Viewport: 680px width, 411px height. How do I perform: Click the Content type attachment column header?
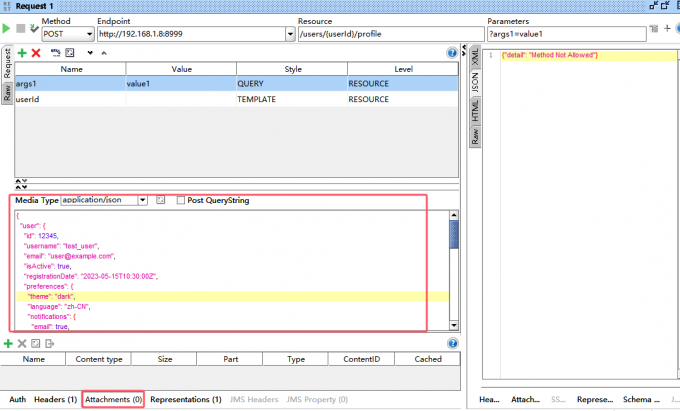(98, 359)
